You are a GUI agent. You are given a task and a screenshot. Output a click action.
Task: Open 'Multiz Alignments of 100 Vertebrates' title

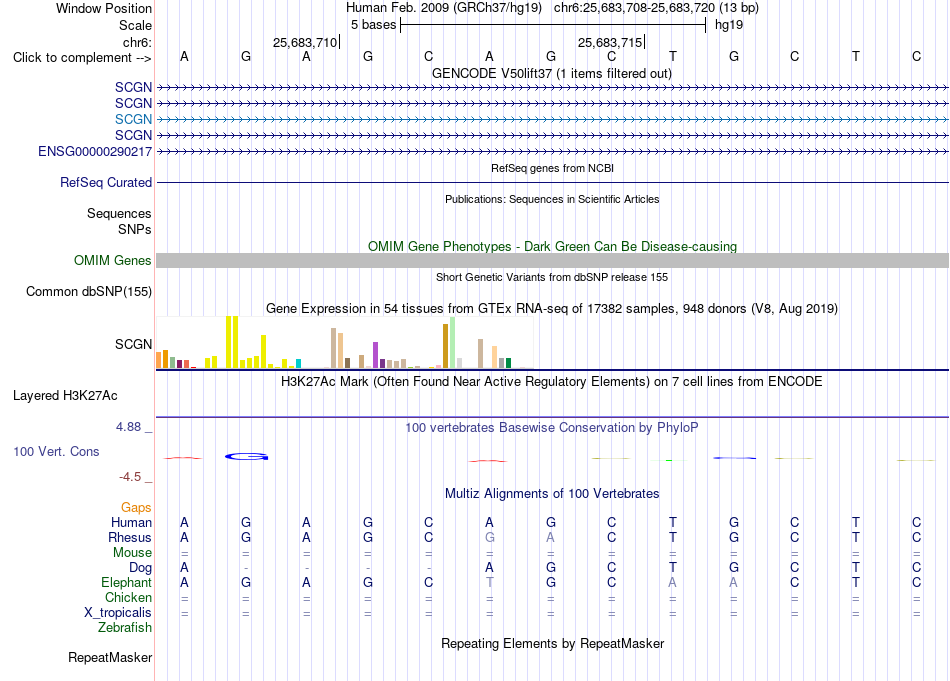tap(552, 493)
